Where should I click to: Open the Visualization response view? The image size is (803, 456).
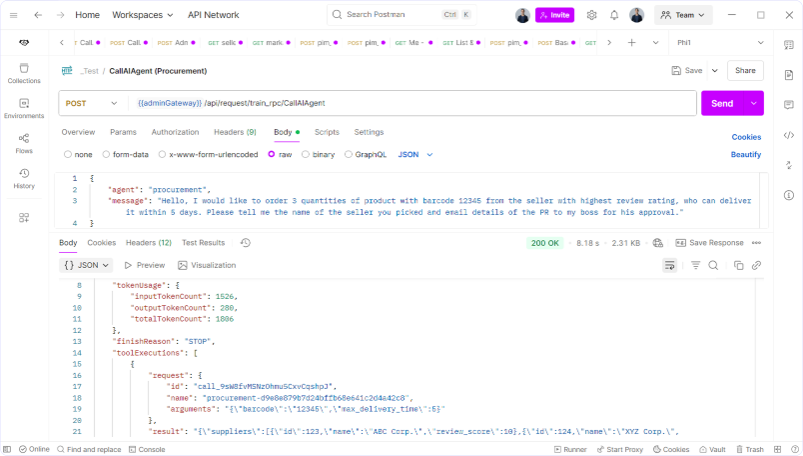207,265
